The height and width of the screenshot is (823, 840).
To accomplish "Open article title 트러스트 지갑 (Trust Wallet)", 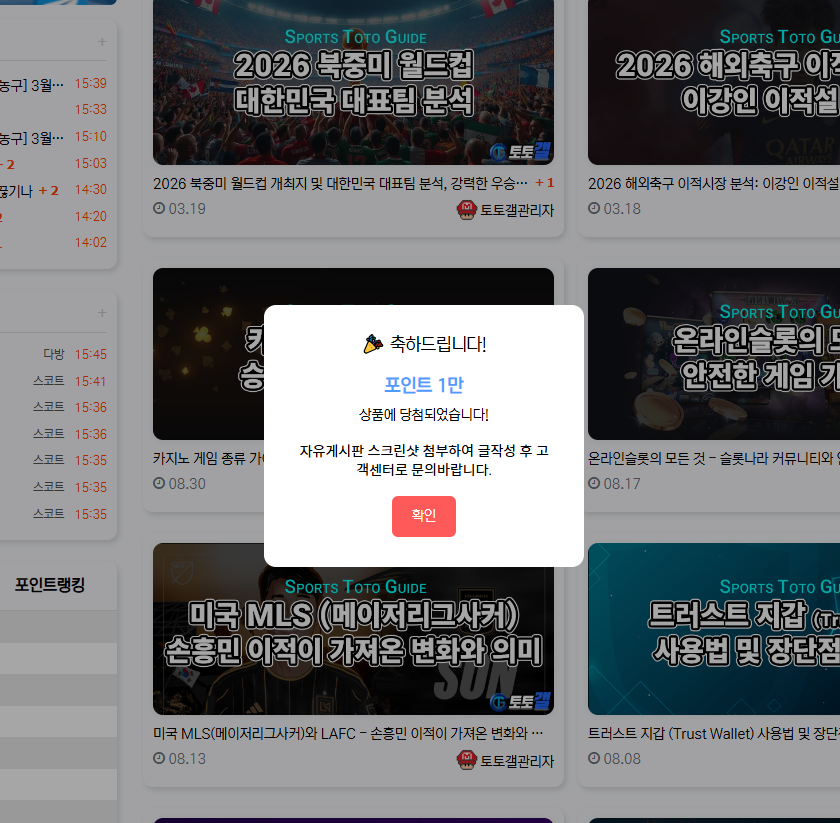I will pos(714,734).
